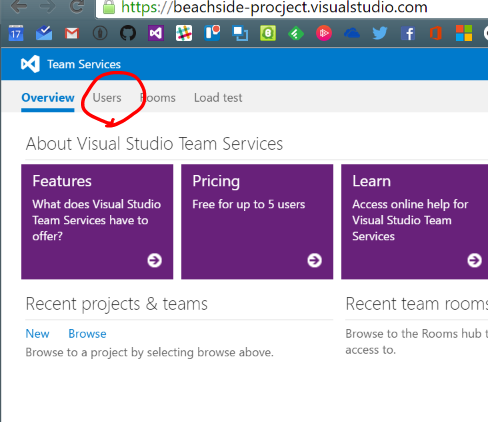Open the Load test tab

pos(218,98)
